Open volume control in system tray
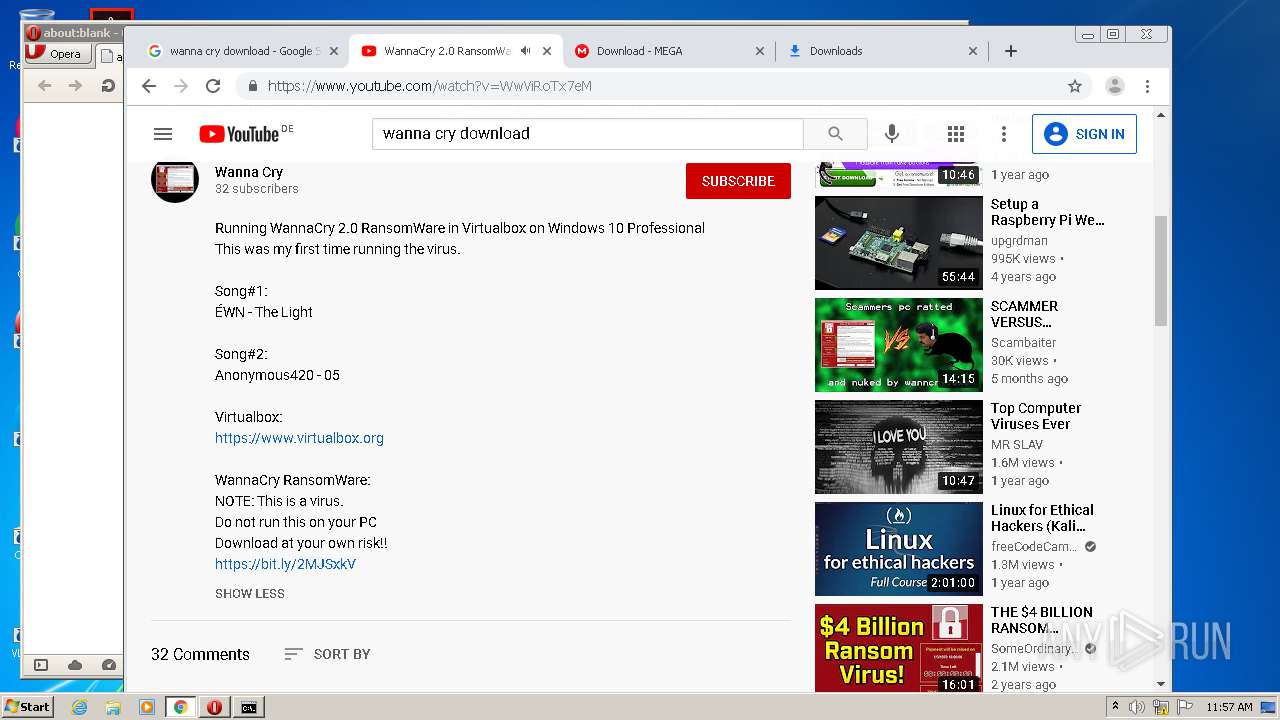 point(1137,707)
